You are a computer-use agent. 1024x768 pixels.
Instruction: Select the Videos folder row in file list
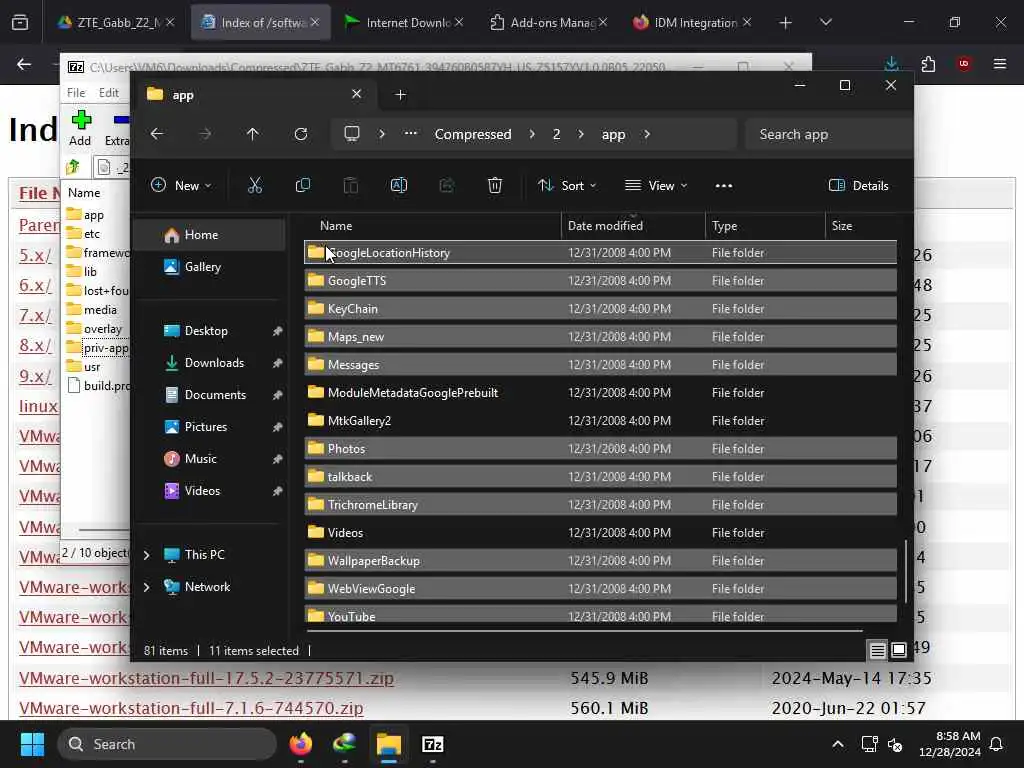click(600, 532)
